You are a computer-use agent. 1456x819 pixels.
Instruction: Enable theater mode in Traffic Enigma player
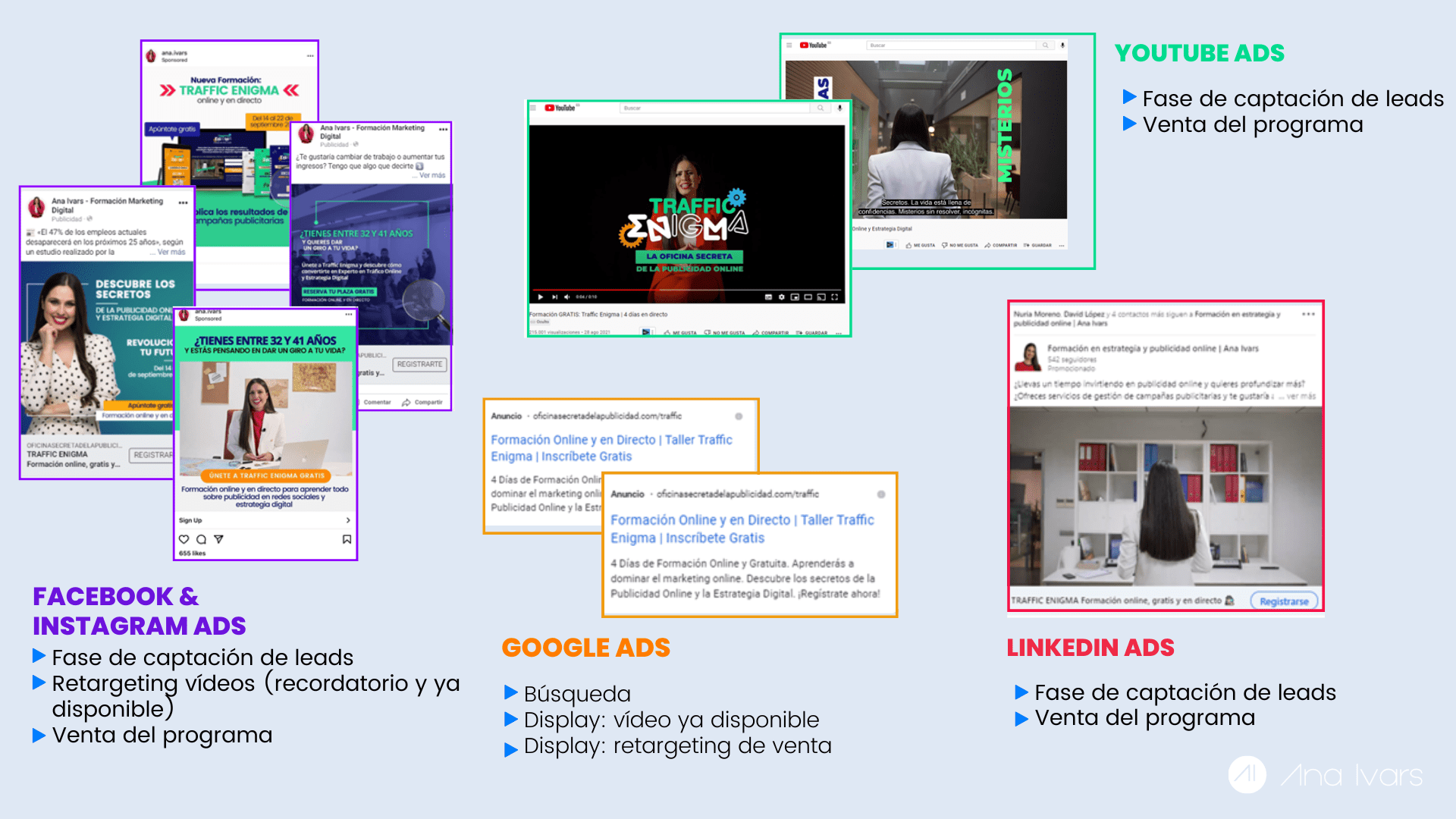click(808, 297)
